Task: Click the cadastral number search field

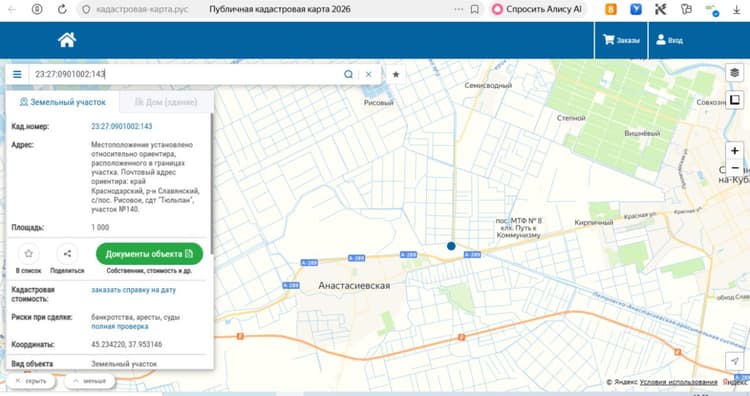Action: 187,74
